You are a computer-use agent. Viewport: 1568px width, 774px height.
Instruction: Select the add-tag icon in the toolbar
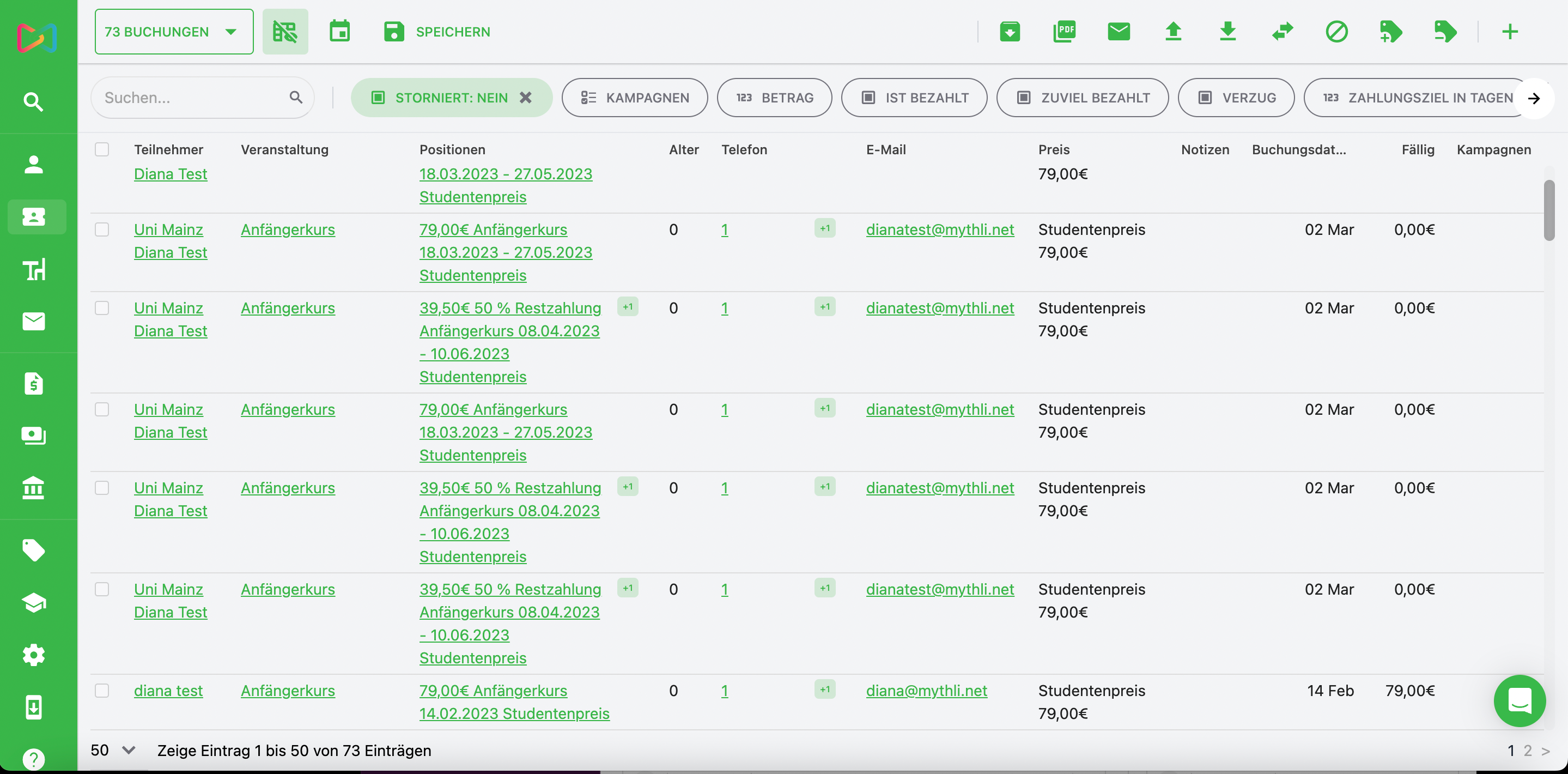(x=1392, y=32)
